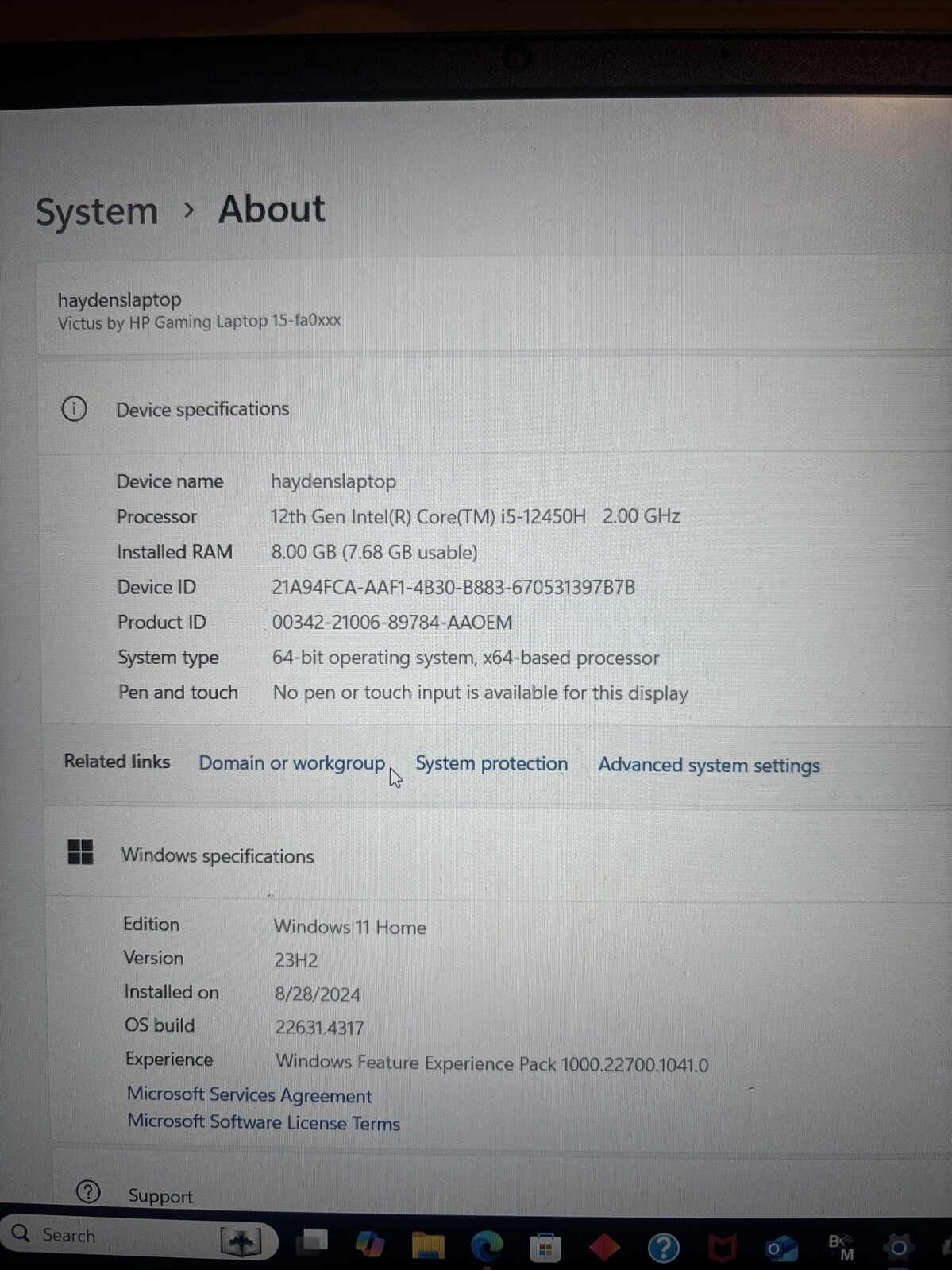
Task: Click the search highlight image in search box
Action: pyautogui.click(x=241, y=1241)
